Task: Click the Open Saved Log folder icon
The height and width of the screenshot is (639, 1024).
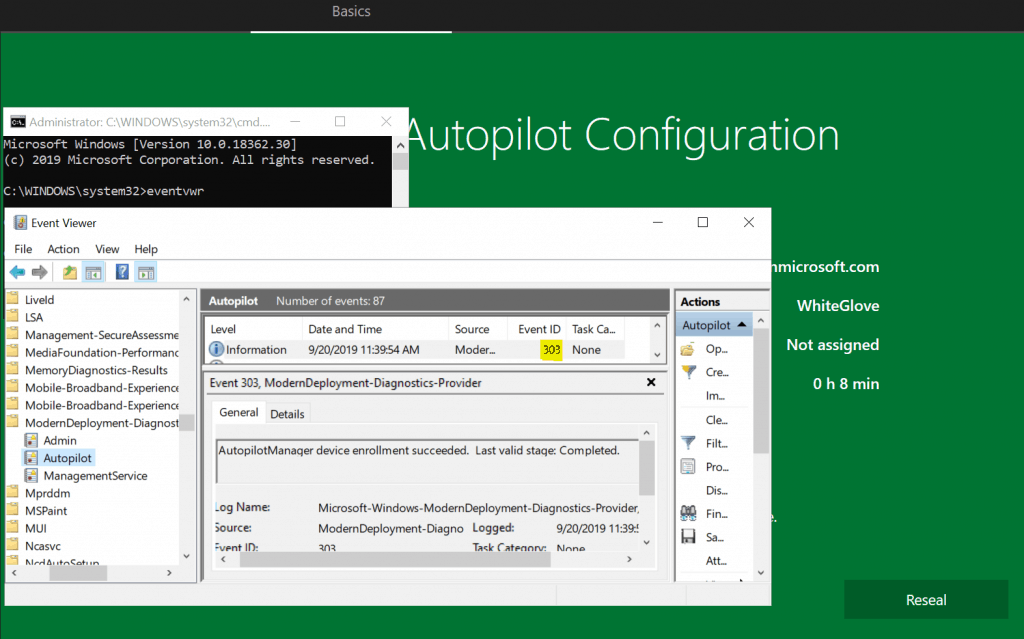Action: click(x=688, y=350)
